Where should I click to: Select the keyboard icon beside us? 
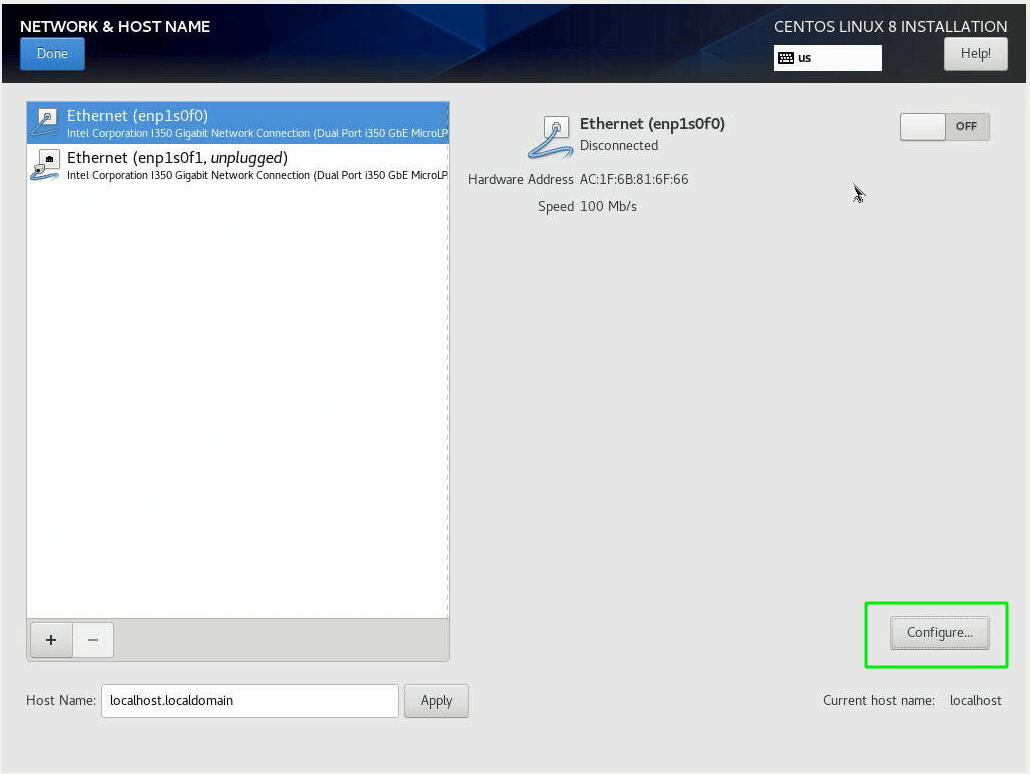(786, 58)
